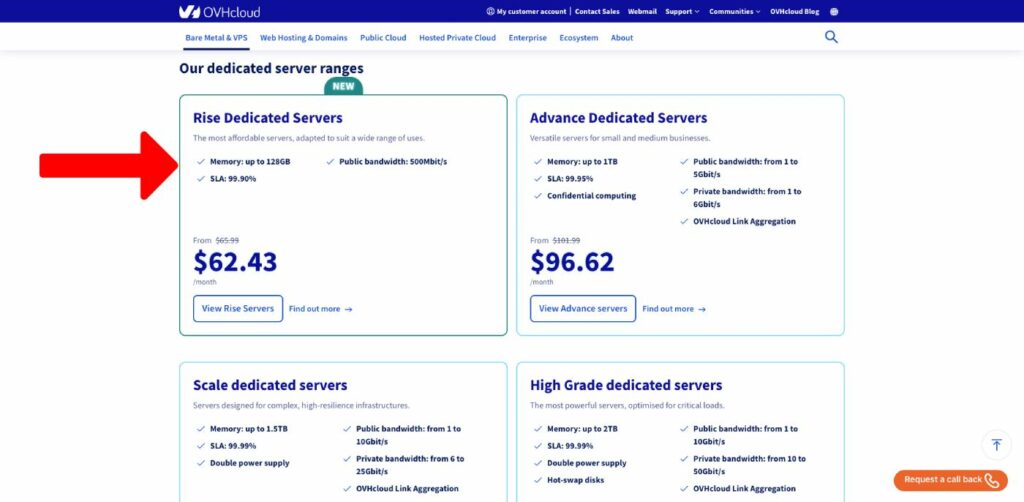This screenshot has width=1024, height=502.
Task: Click the scroll-to-top arrow icon
Action: [x=996, y=445]
